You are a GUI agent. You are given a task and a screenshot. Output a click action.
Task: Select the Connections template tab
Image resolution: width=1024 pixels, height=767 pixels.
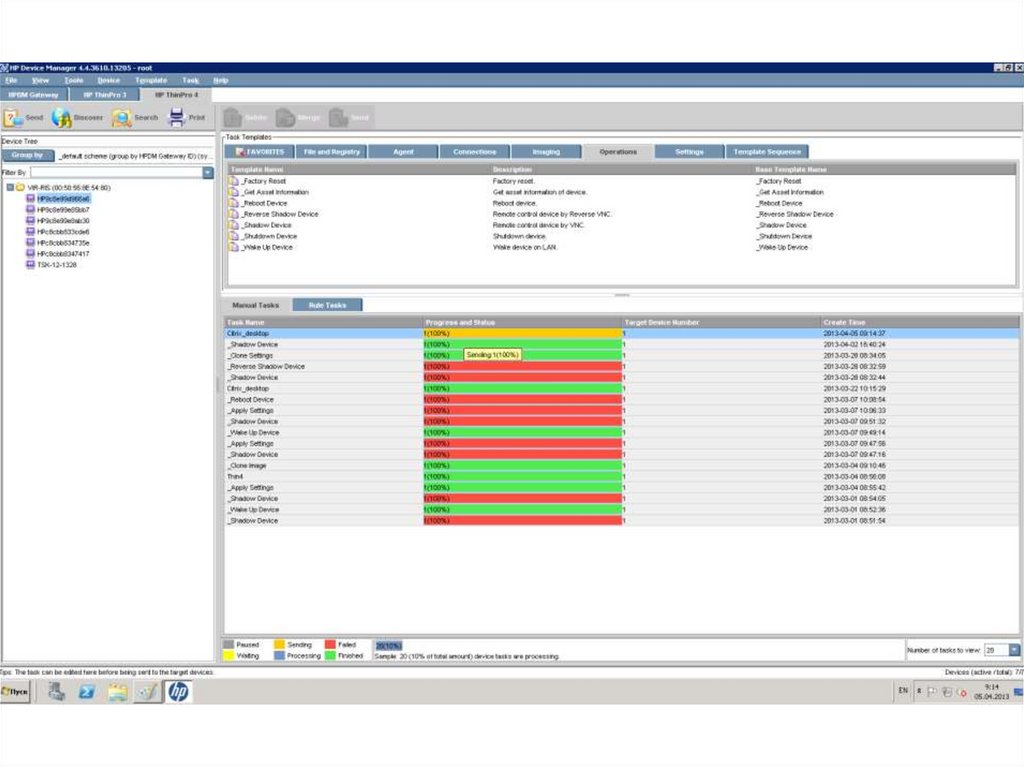coord(475,152)
